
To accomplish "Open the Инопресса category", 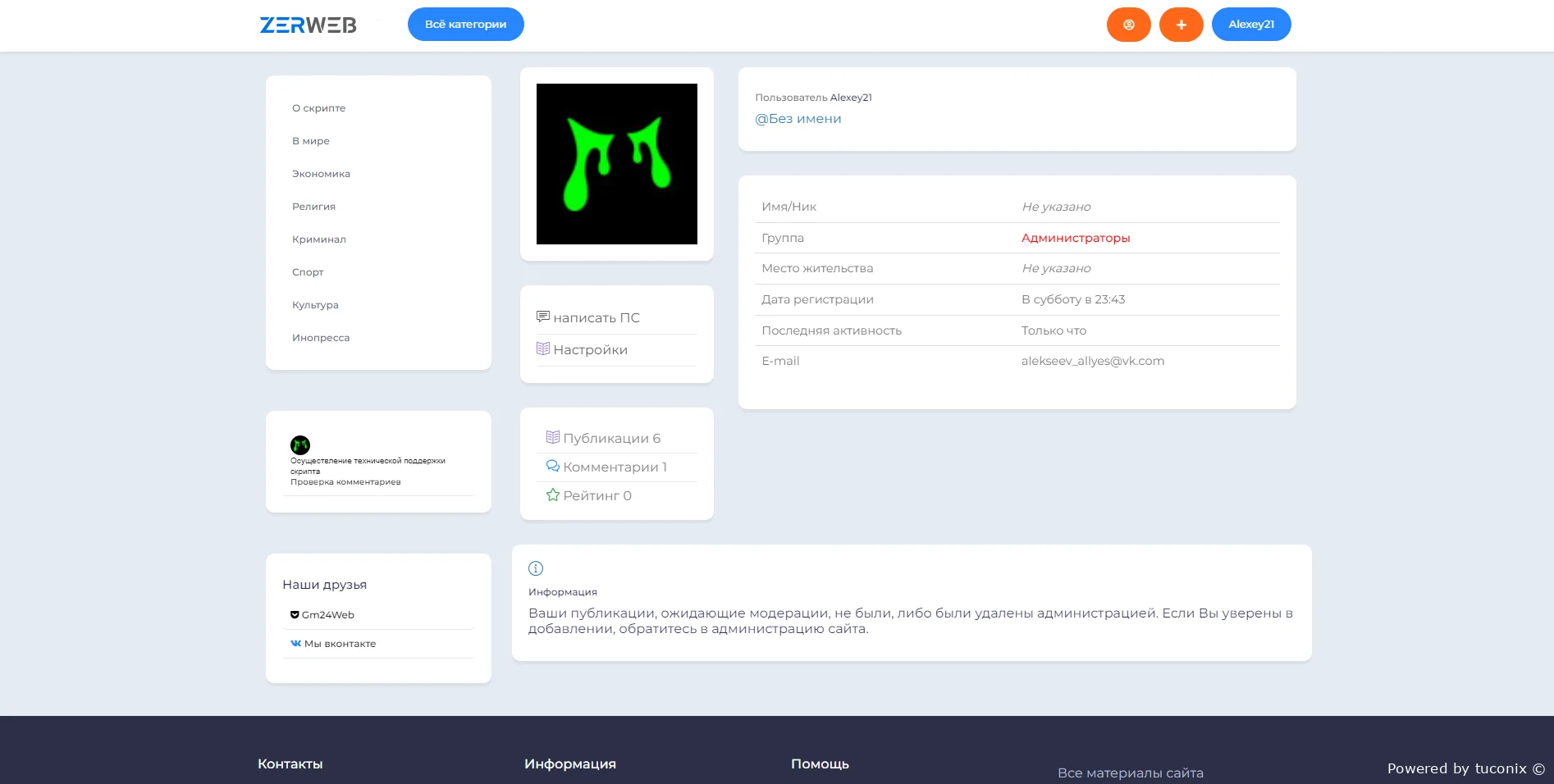I will click(321, 338).
